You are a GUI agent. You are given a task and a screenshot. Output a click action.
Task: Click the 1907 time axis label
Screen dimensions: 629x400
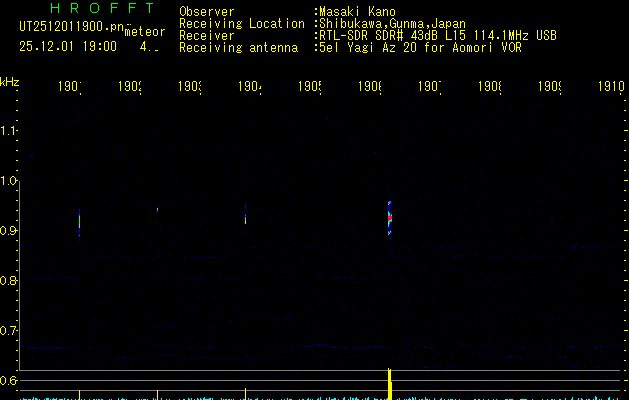(x=430, y=86)
